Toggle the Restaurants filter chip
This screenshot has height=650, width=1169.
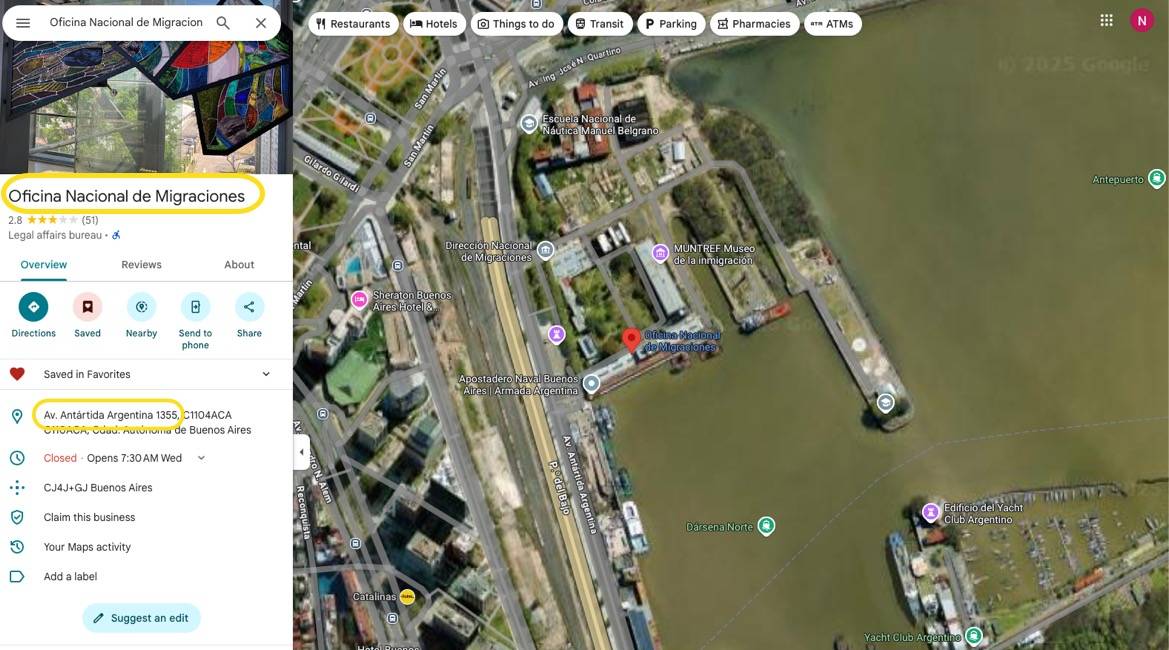[x=353, y=24]
